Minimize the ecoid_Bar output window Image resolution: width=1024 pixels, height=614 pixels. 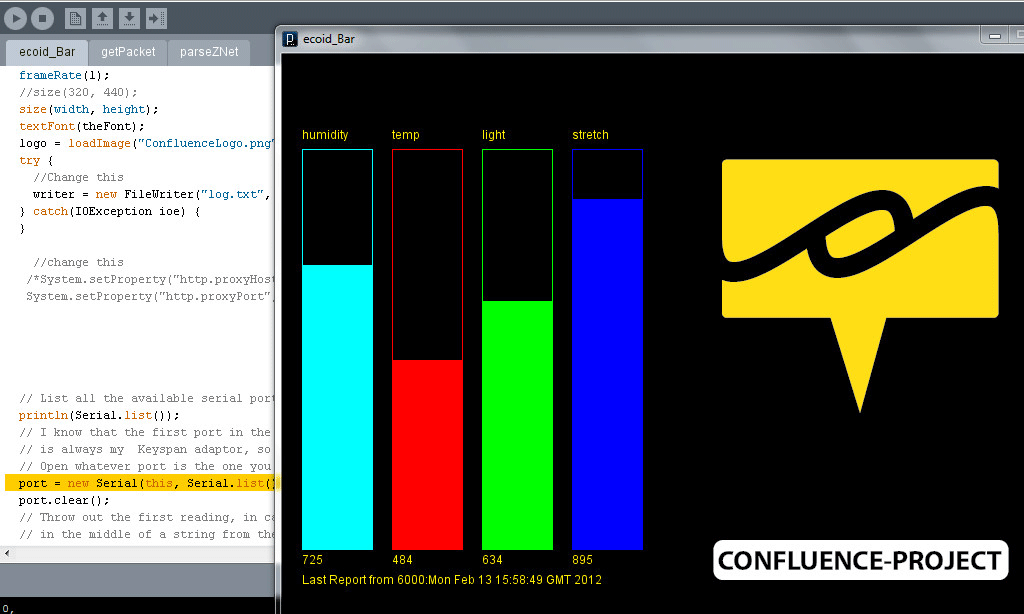pos(994,37)
